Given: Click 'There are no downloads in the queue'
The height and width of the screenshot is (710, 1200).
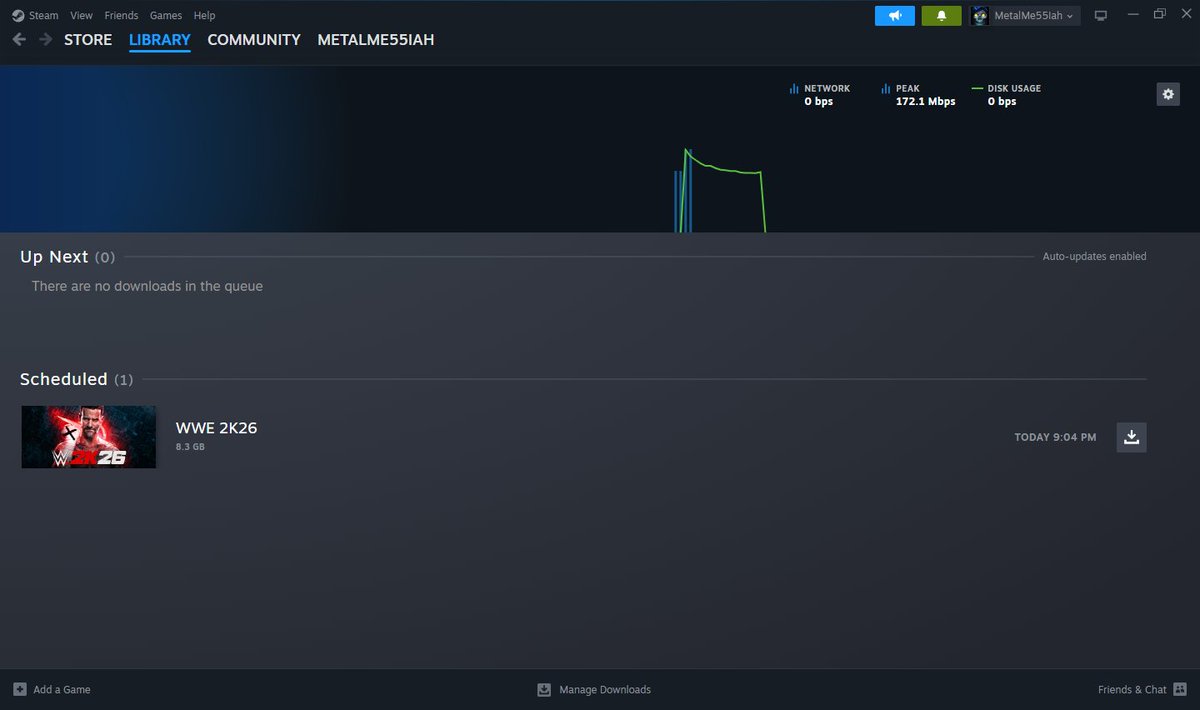Looking at the screenshot, I should (147, 286).
